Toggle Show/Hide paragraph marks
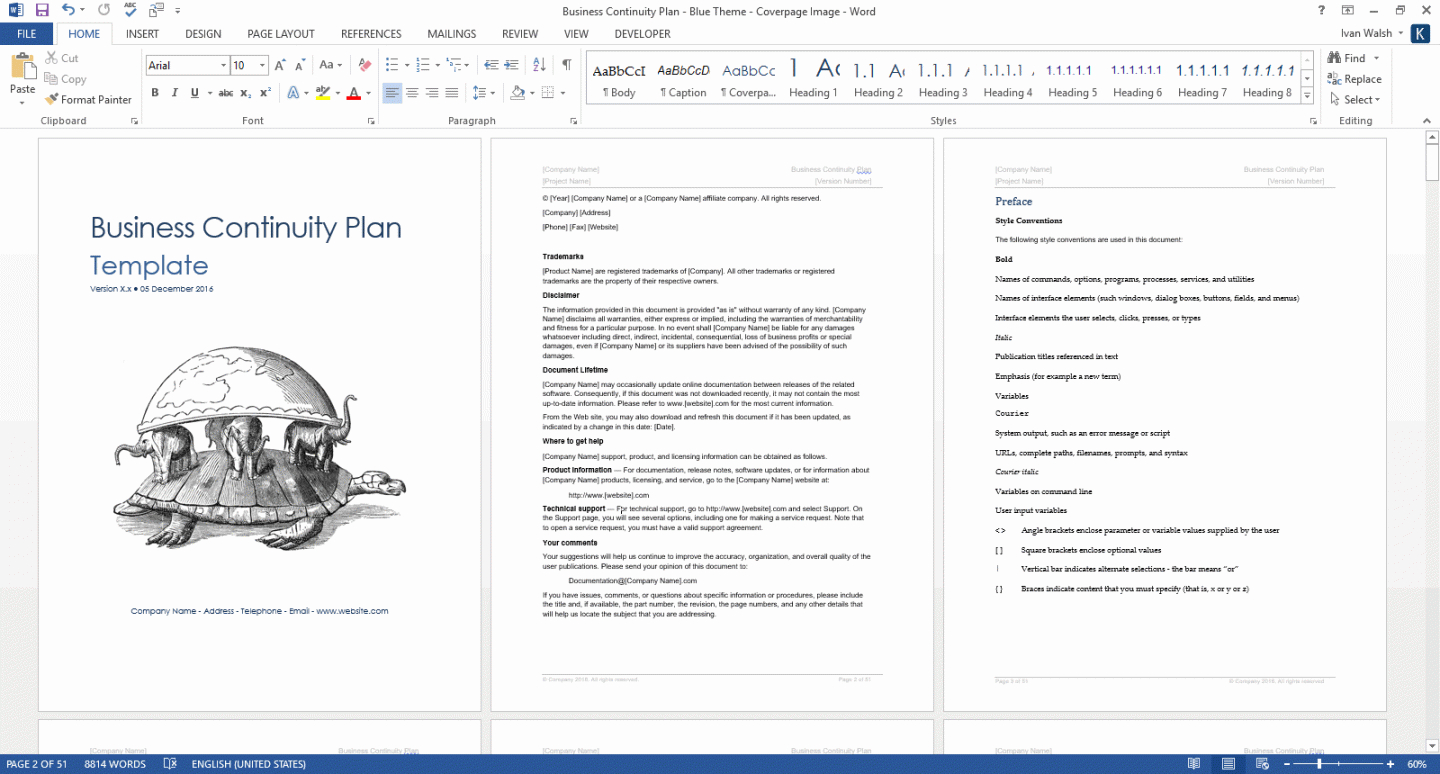Viewport: 1440px width, 774px height. point(567,65)
